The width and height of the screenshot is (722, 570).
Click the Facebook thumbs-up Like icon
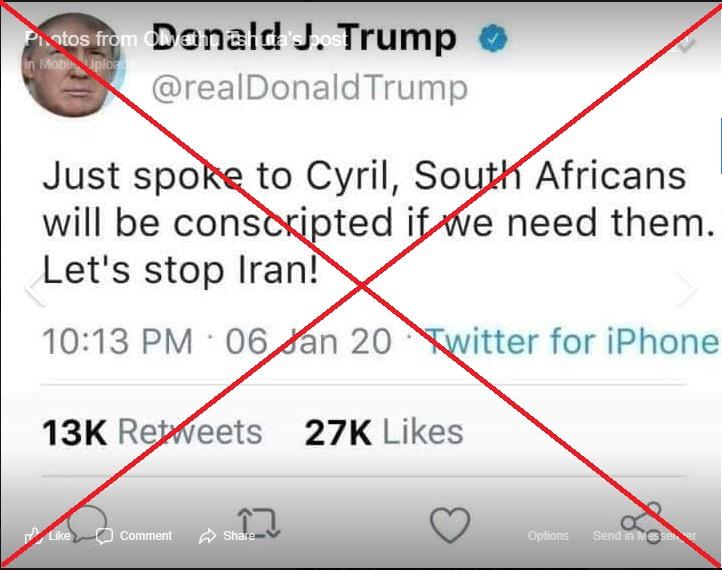click(34, 535)
